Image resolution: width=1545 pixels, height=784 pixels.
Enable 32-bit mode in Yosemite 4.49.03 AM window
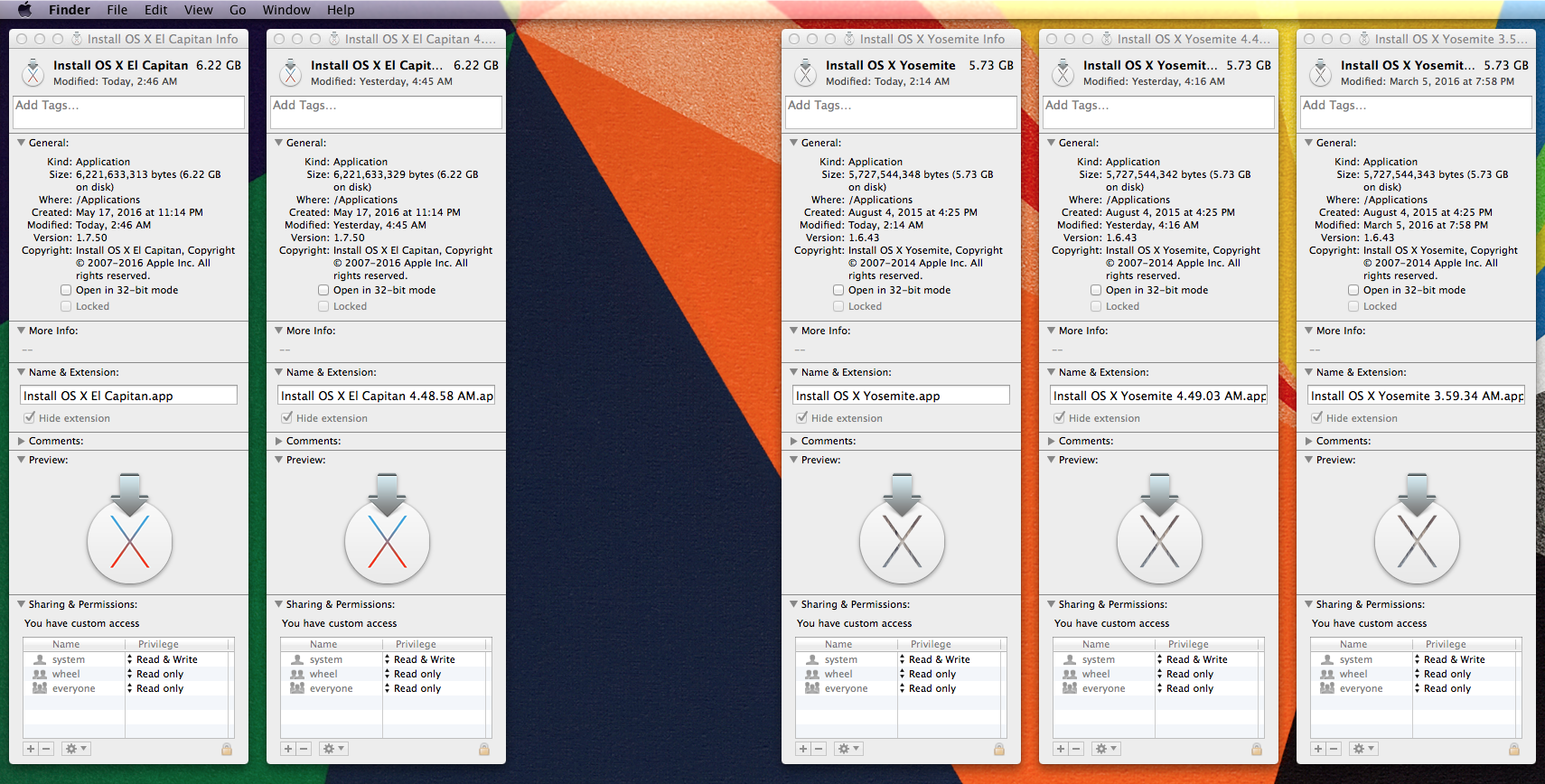click(x=1096, y=290)
